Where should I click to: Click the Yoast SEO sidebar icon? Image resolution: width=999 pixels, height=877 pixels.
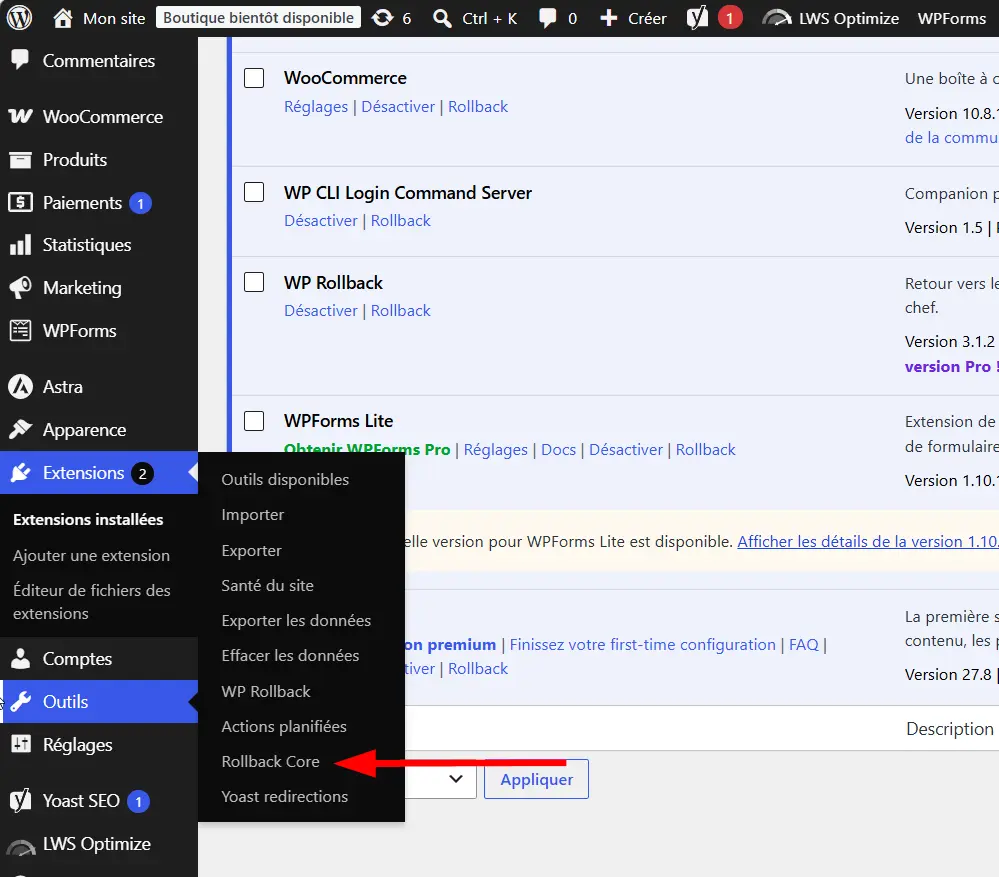coord(20,801)
